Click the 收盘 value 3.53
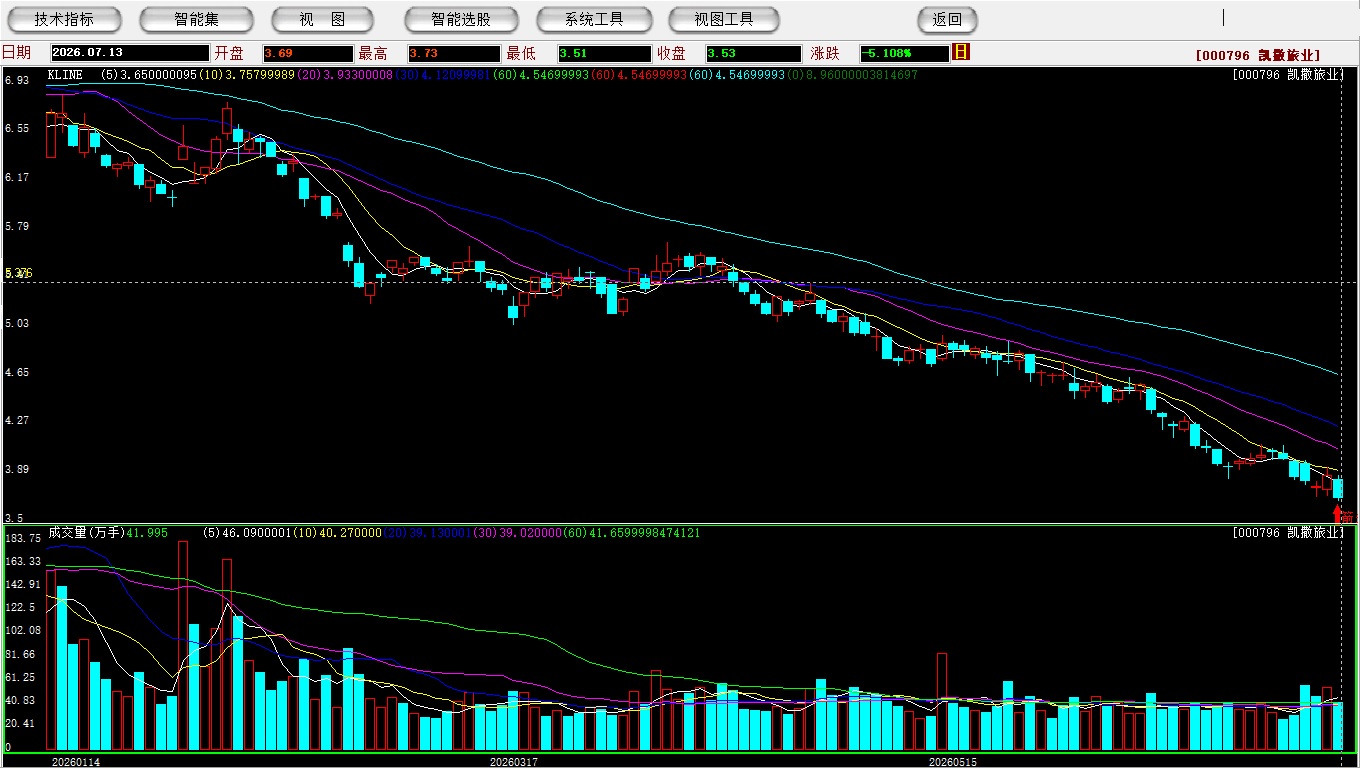The image size is (1360, 768). 753,53
